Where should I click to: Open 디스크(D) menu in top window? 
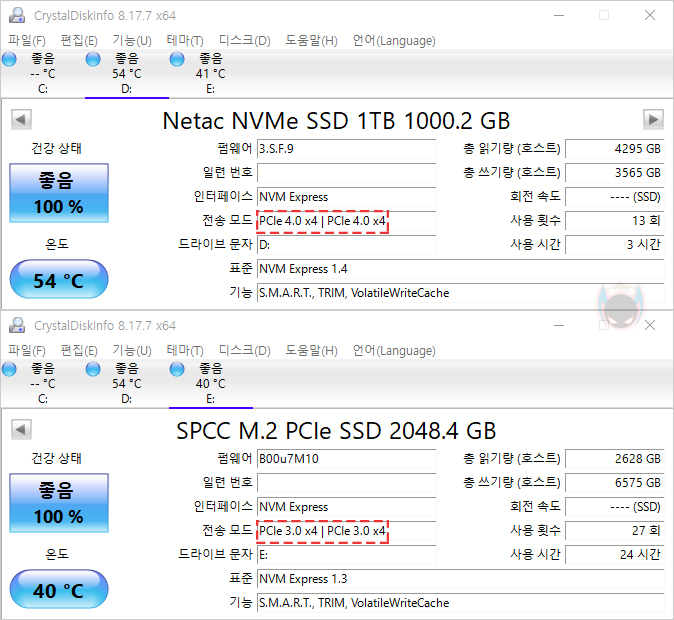pyautogui.click(x=245, y=40)
